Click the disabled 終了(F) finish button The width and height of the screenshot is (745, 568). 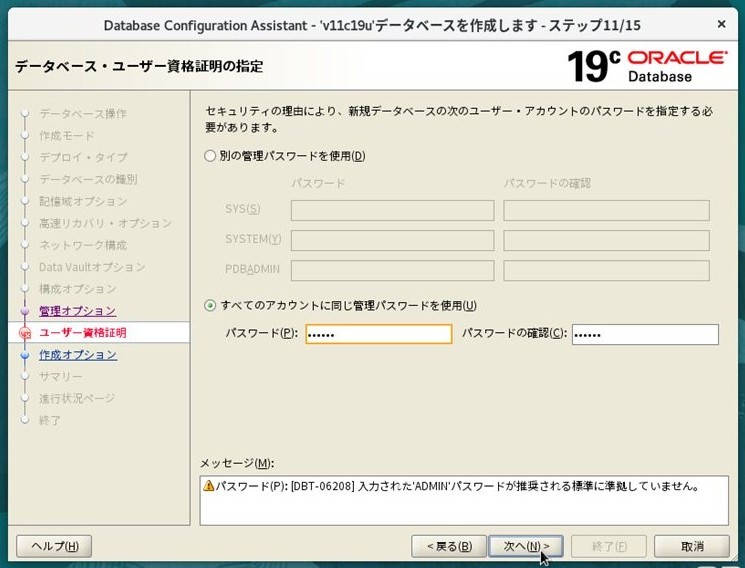click(609, 546)
